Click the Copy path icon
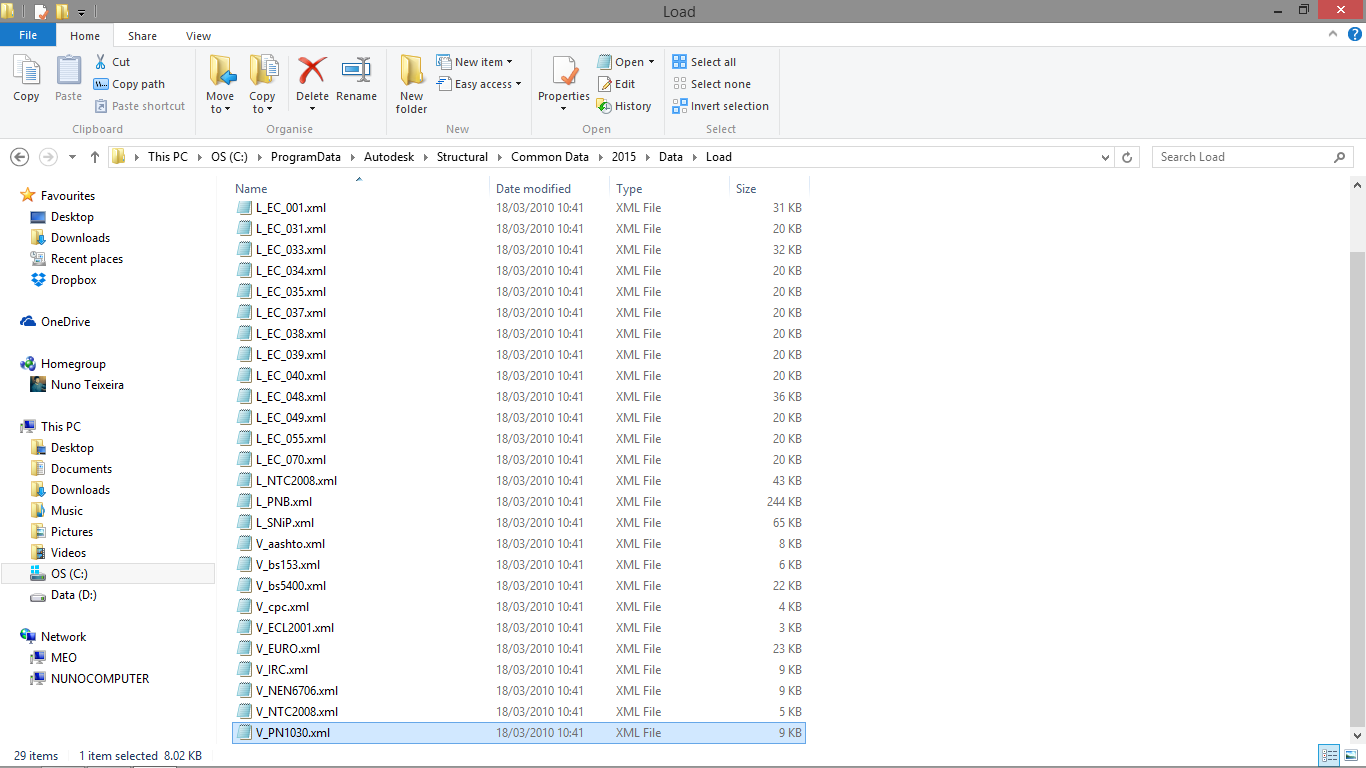Image resolution: width=1366 pixels, height=768 pixels. click(130, 84)
